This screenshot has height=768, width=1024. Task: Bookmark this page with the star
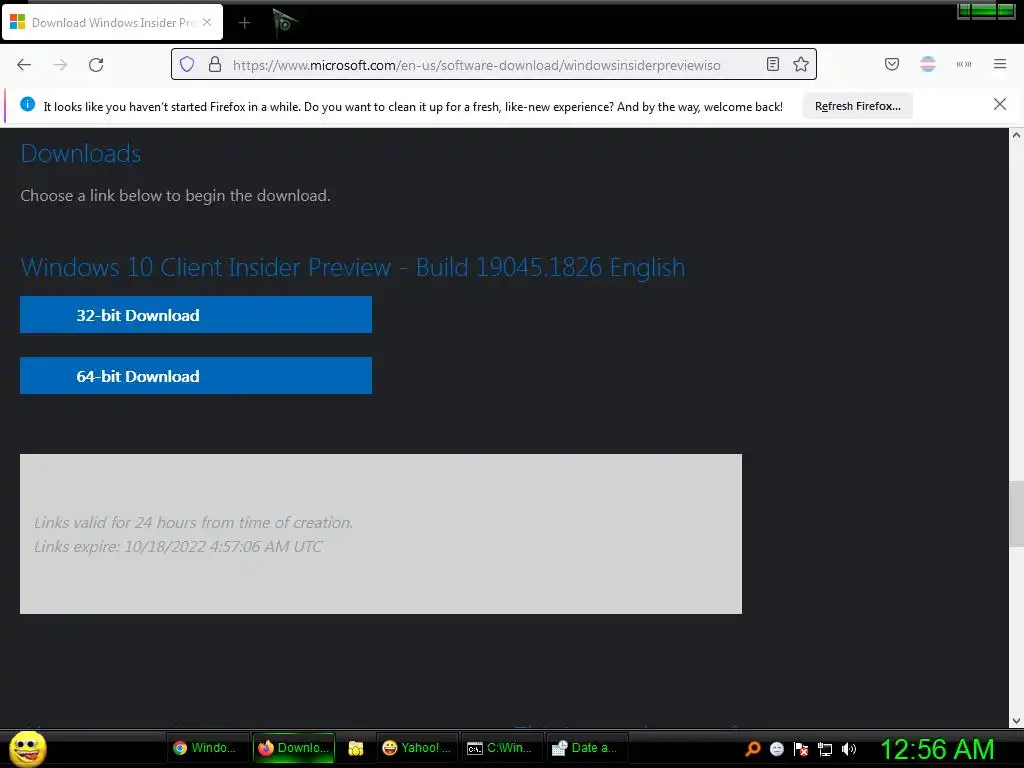tap(801, 64)
